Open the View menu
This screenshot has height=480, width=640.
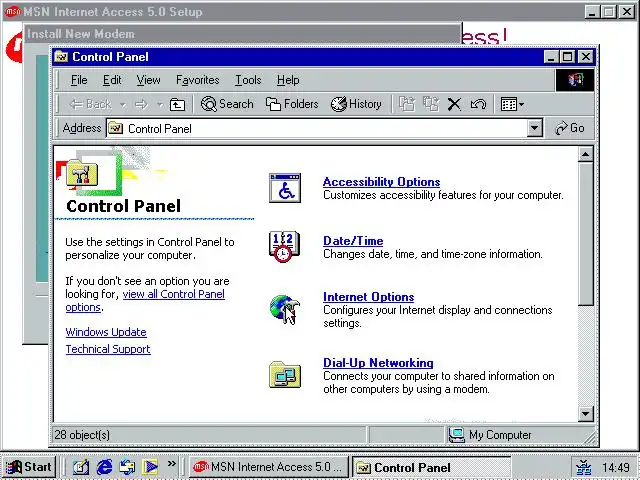(x=148, y=80)
